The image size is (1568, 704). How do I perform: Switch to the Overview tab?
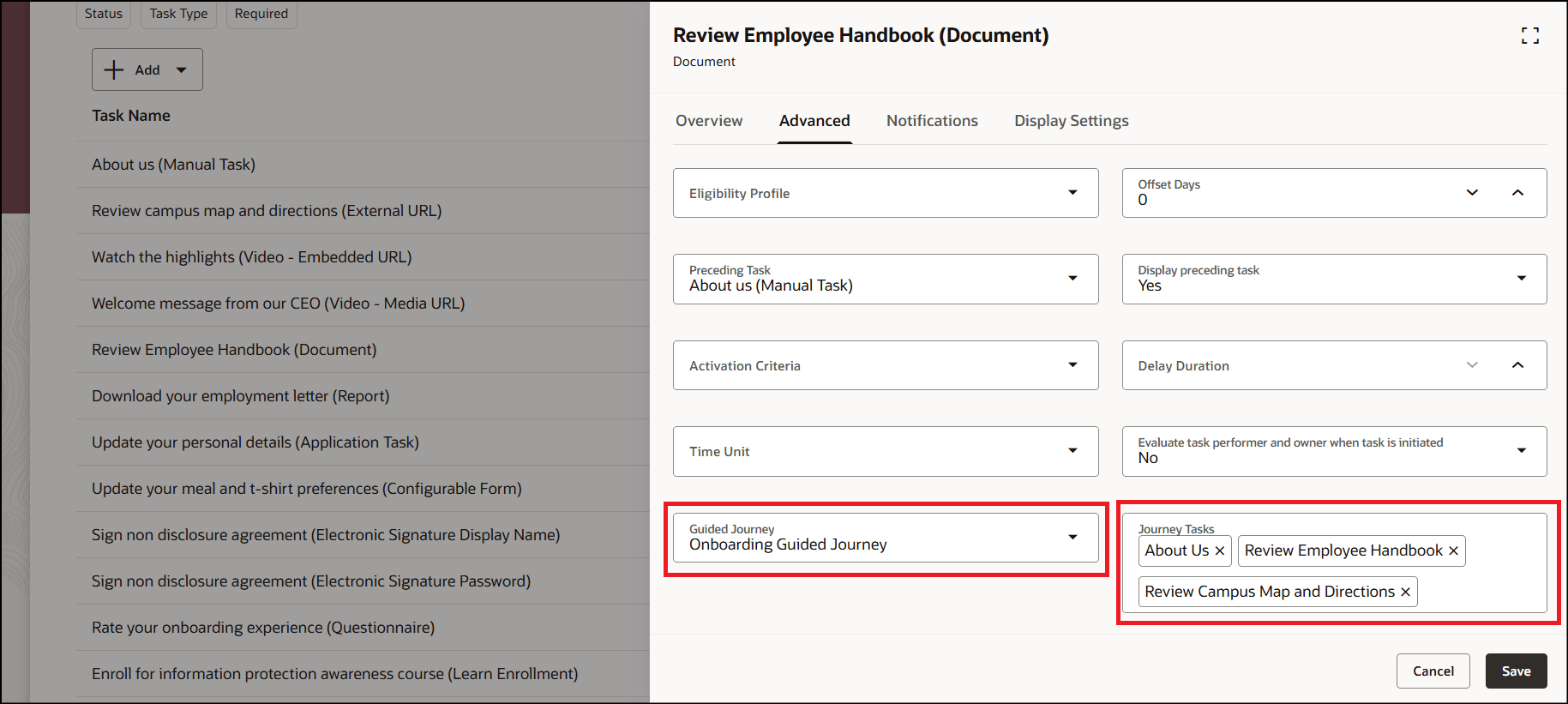(709, 121)
